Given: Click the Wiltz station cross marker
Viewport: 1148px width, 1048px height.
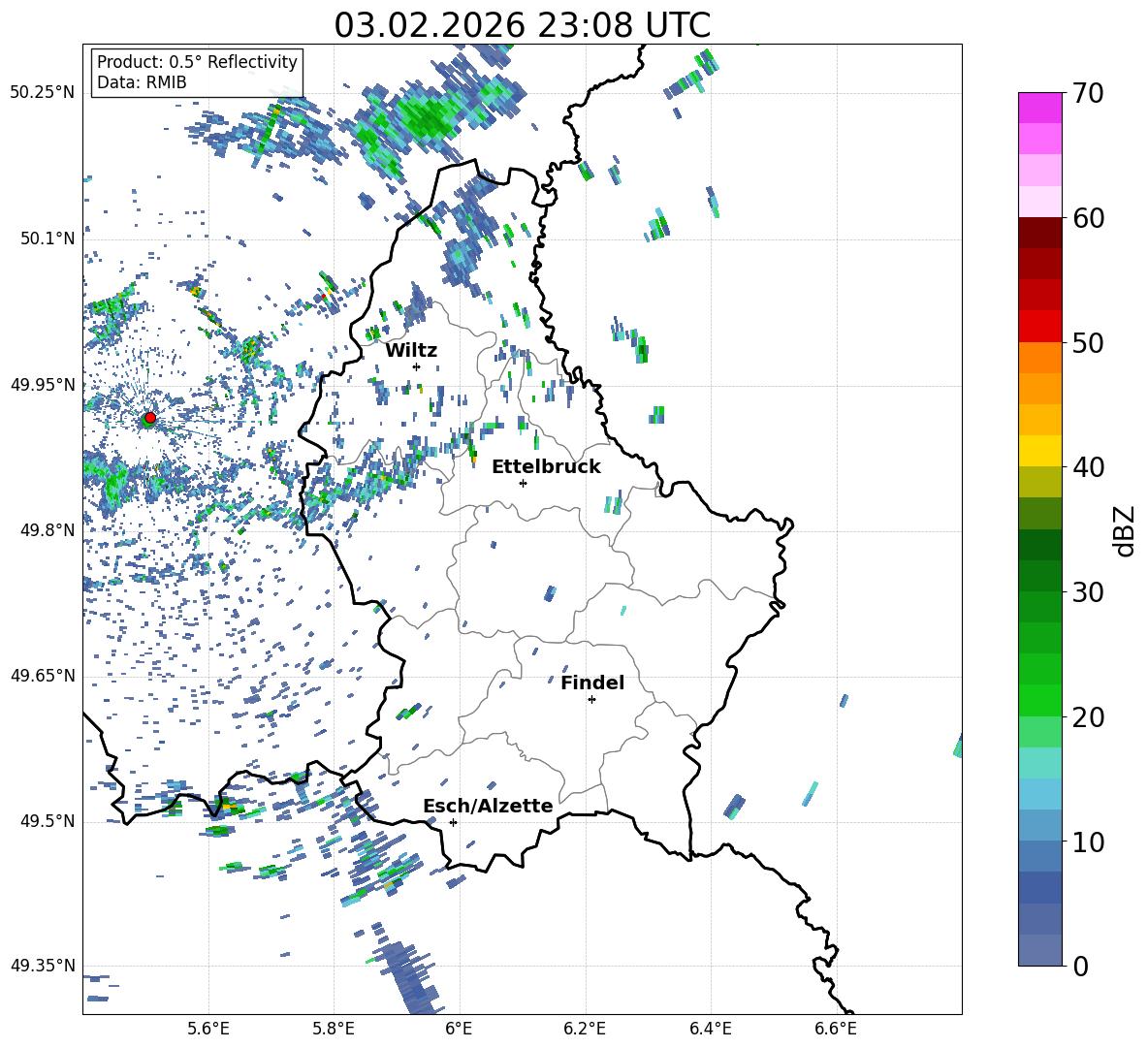Looking at the screenshot, I should (x=416, y=366).
